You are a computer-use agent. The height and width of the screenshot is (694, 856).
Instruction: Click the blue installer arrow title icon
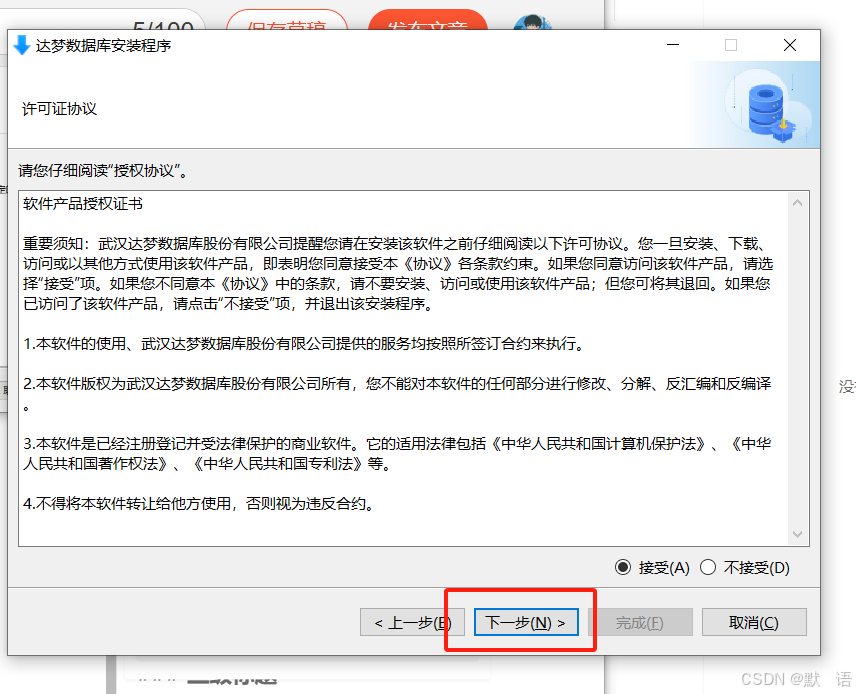tap(21, 45)
